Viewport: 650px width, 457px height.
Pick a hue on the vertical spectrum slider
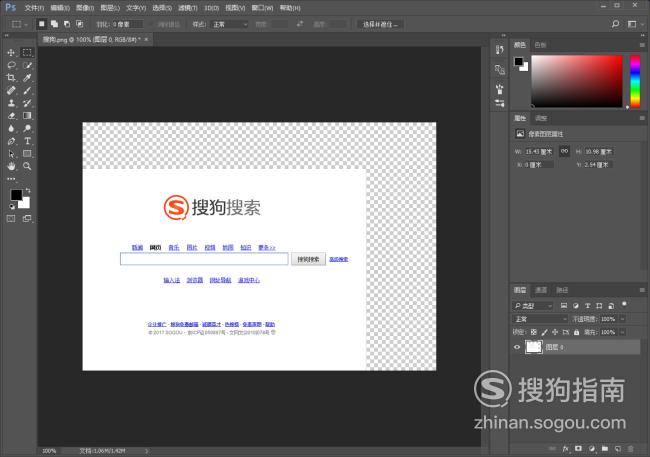pyautogui.click(x=635, y=81)
